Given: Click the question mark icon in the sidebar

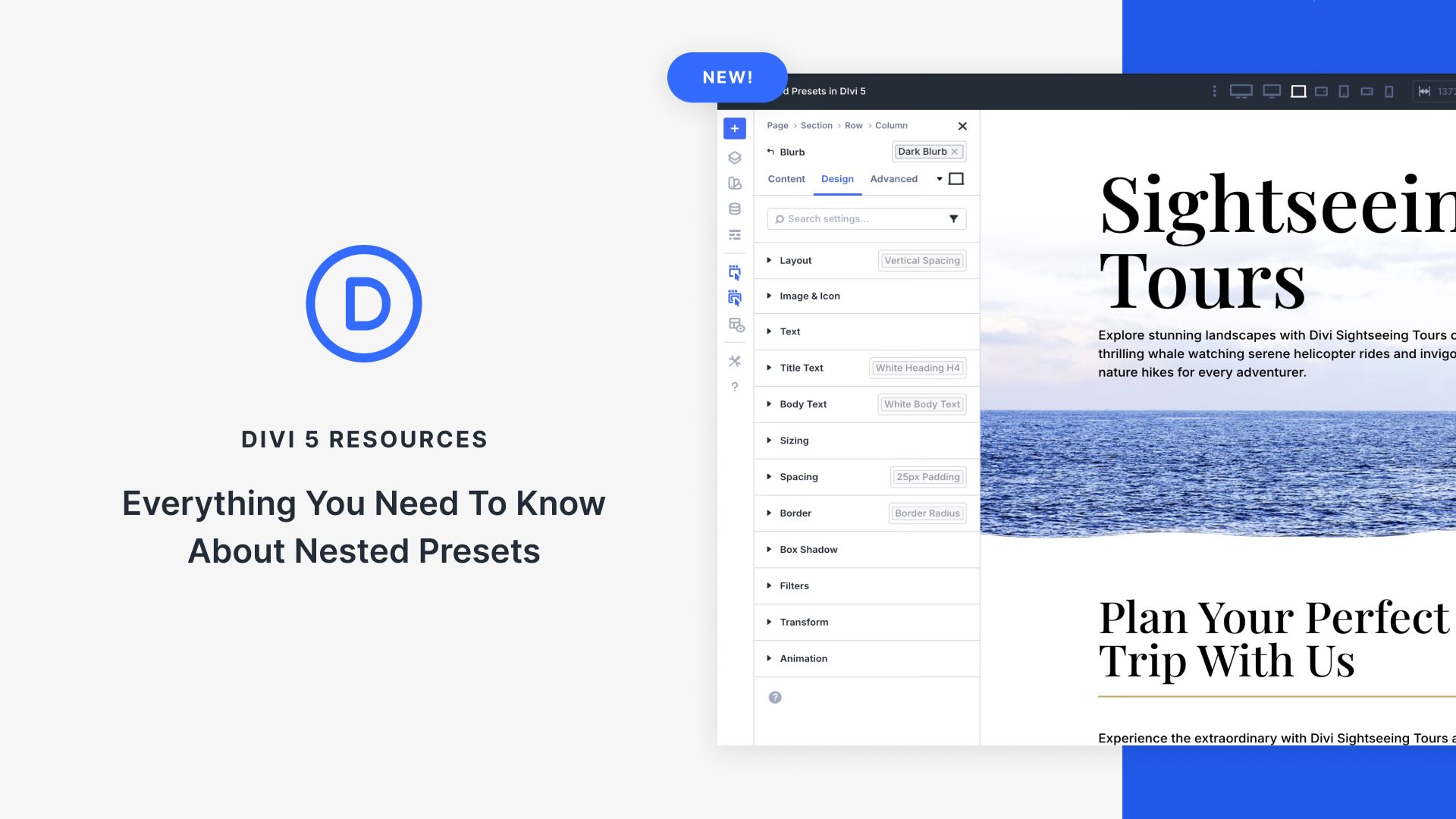Looking at the screenshot, I should pyautogui.click(x=734, y=387).
